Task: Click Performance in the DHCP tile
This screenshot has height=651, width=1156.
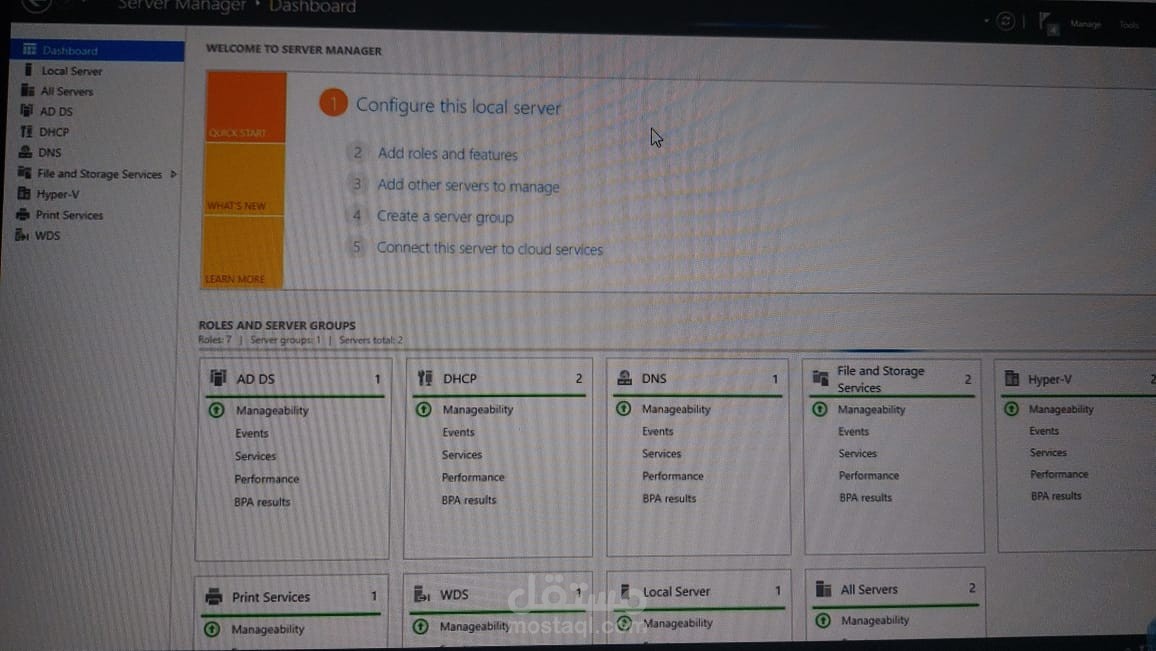Action: pyautogui.click(x=473, y=478)
